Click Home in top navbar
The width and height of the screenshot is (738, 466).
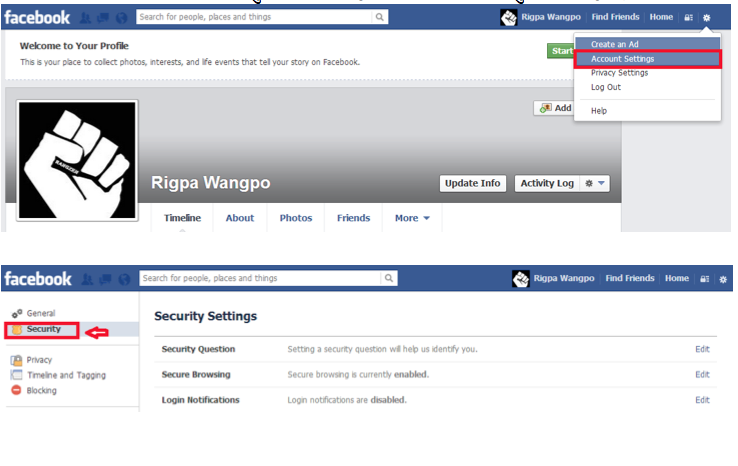point(661,17)
